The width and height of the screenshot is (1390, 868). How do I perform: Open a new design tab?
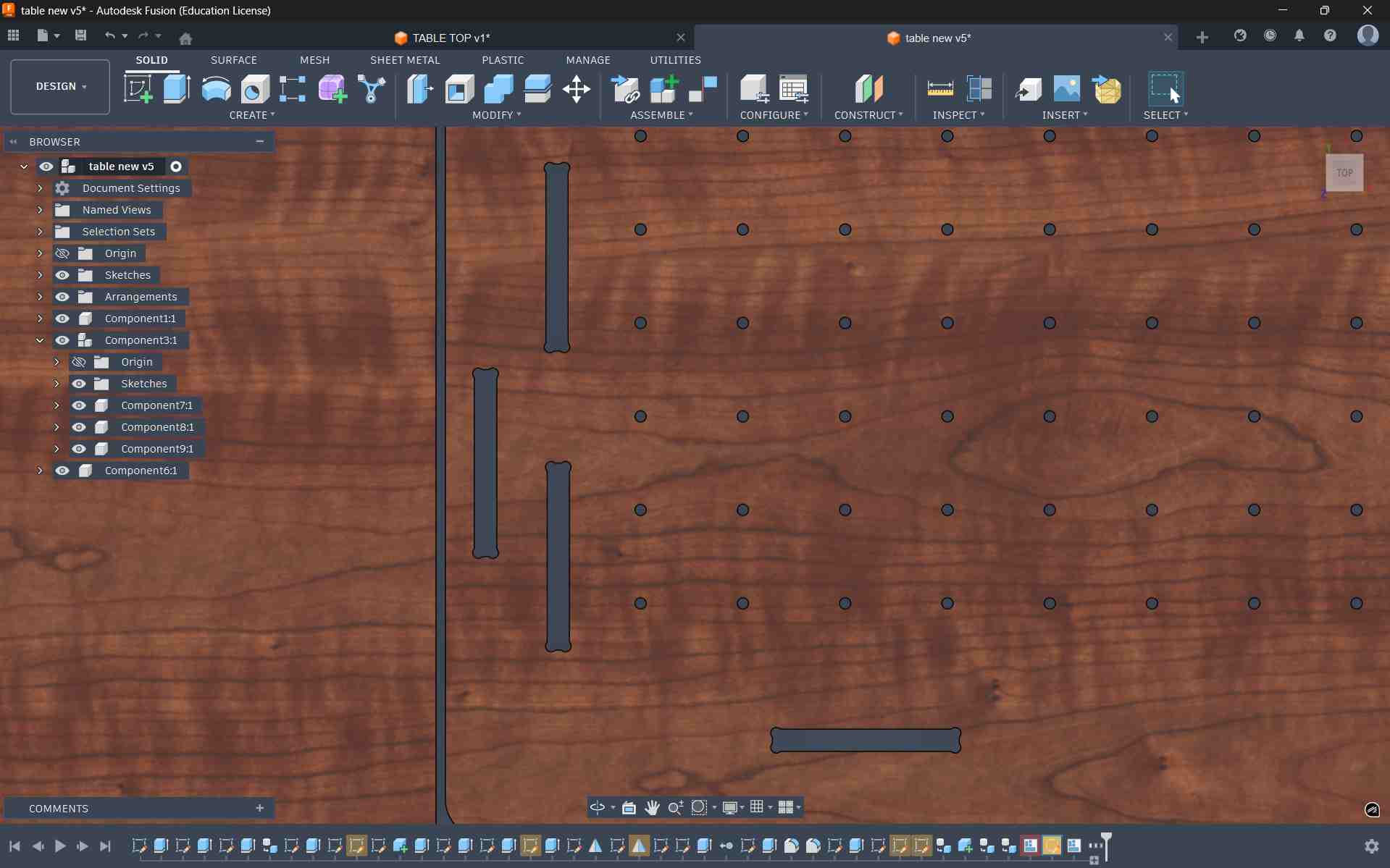(1202, 38)
